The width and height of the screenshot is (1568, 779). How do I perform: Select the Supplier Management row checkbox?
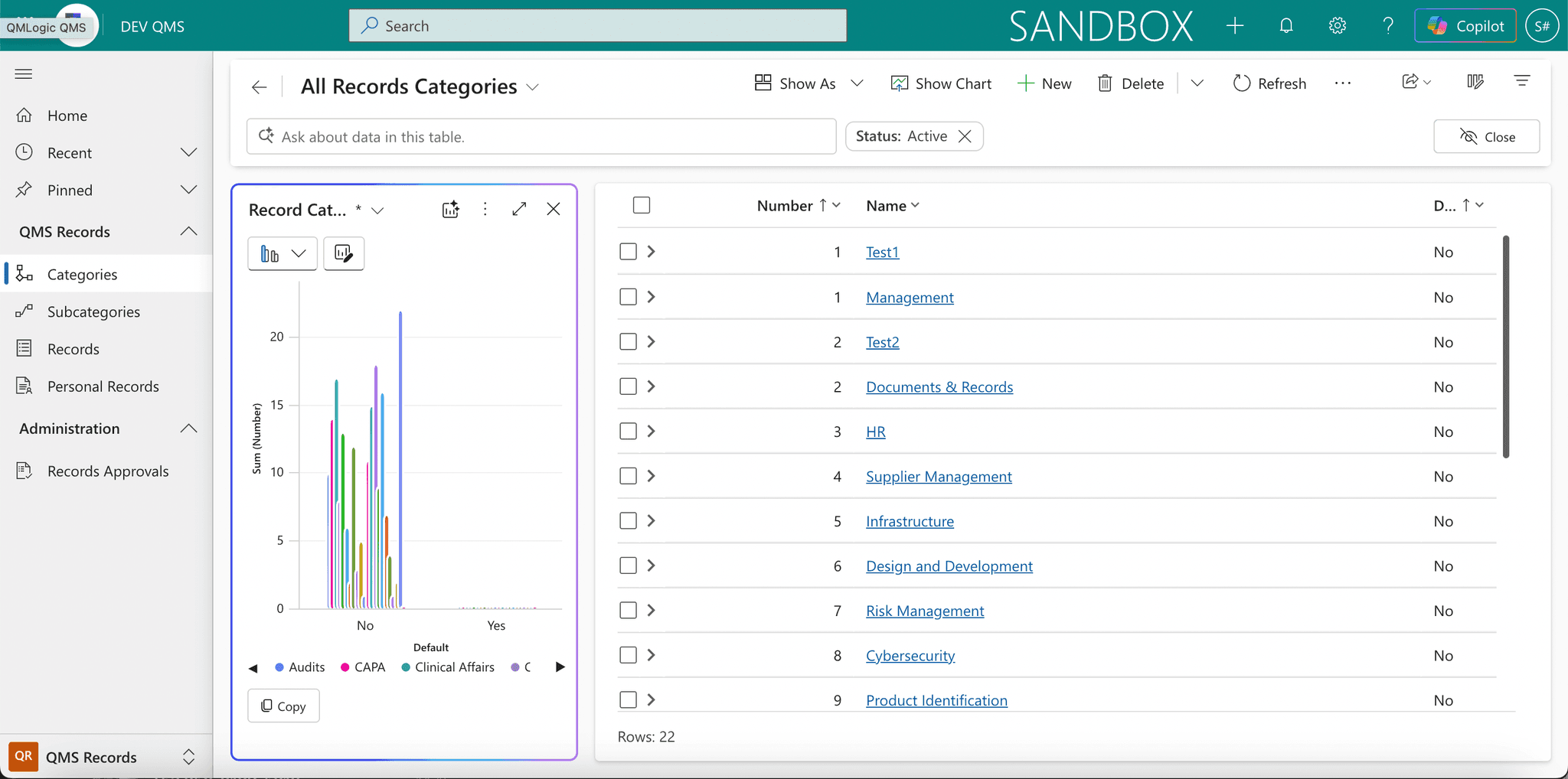tap(628, 476)
